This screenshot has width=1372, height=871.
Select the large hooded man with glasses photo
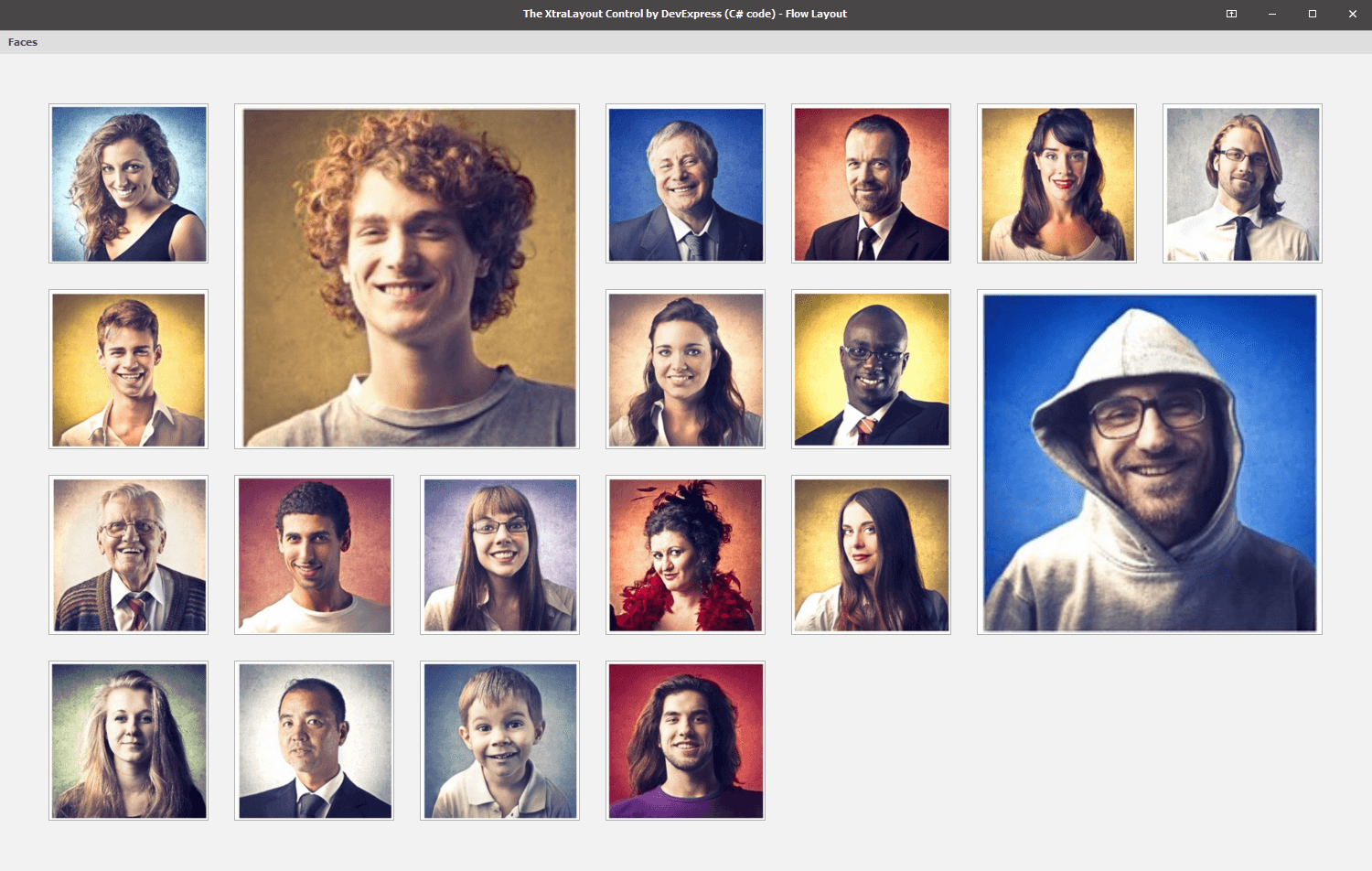[x=1149, y=462]
